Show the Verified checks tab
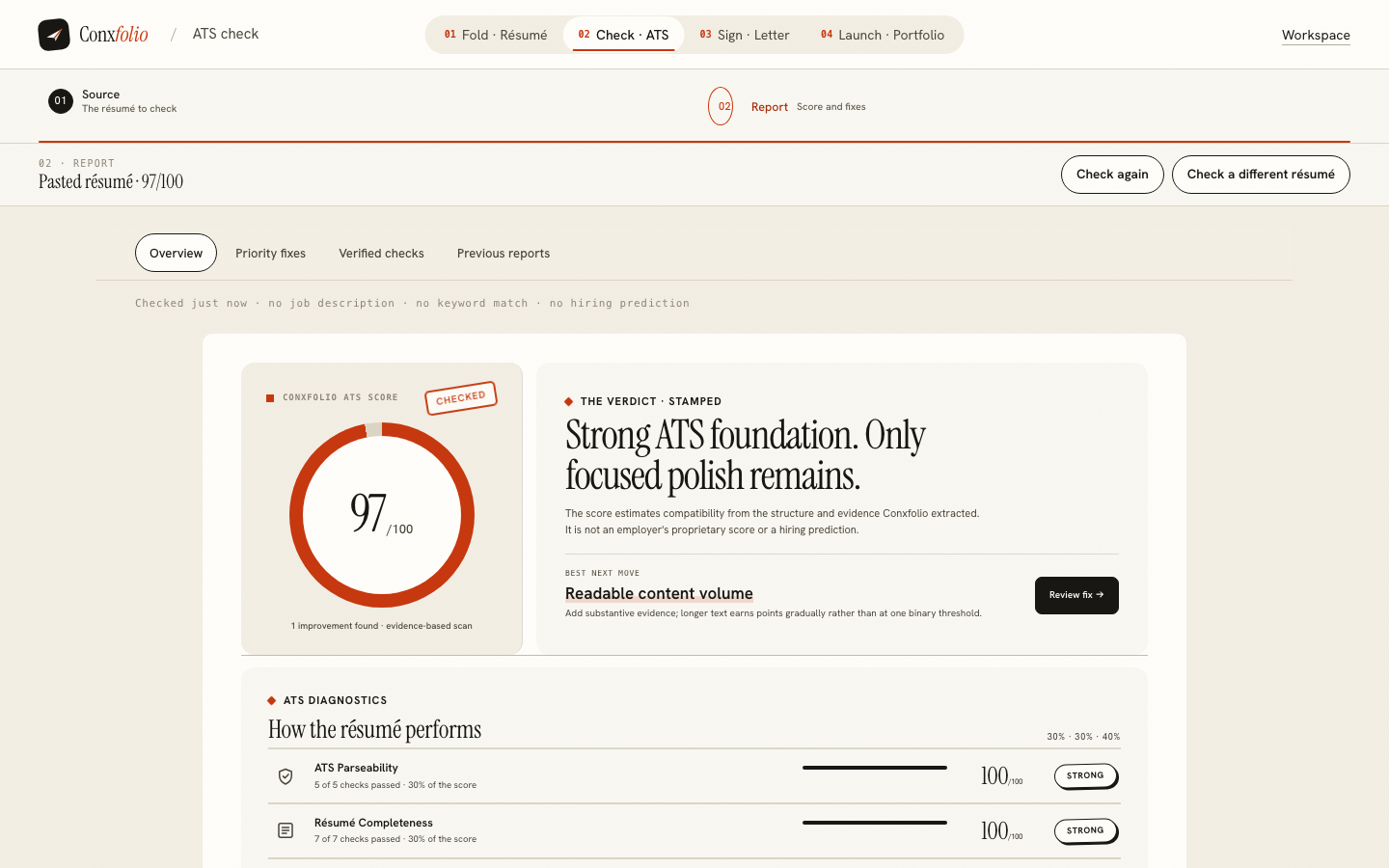 [381, 253]
